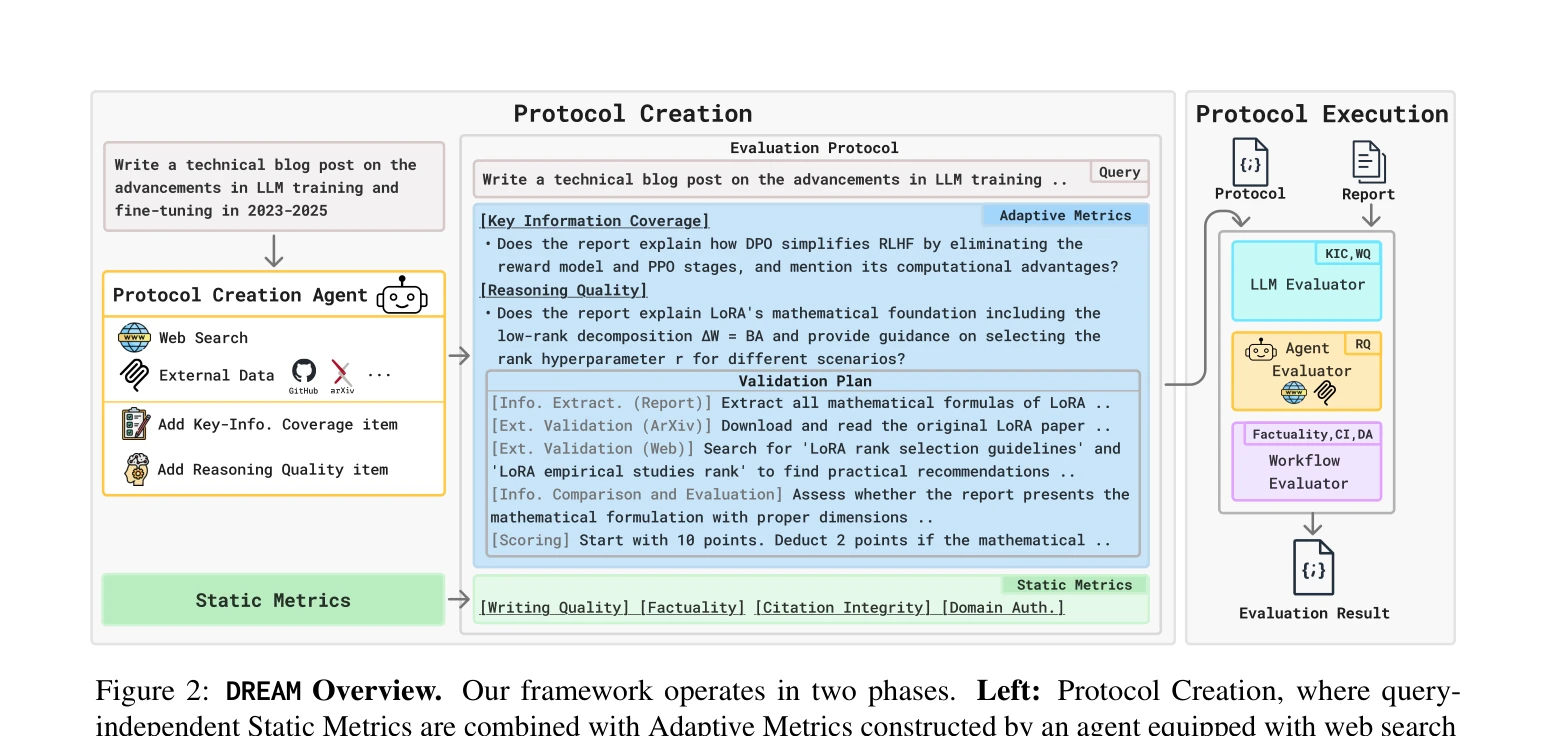Viewport: 1546px width, 736px height.
Task: Click the Static Metrics tag in protocol panel
Action: tap(1074, 585)
